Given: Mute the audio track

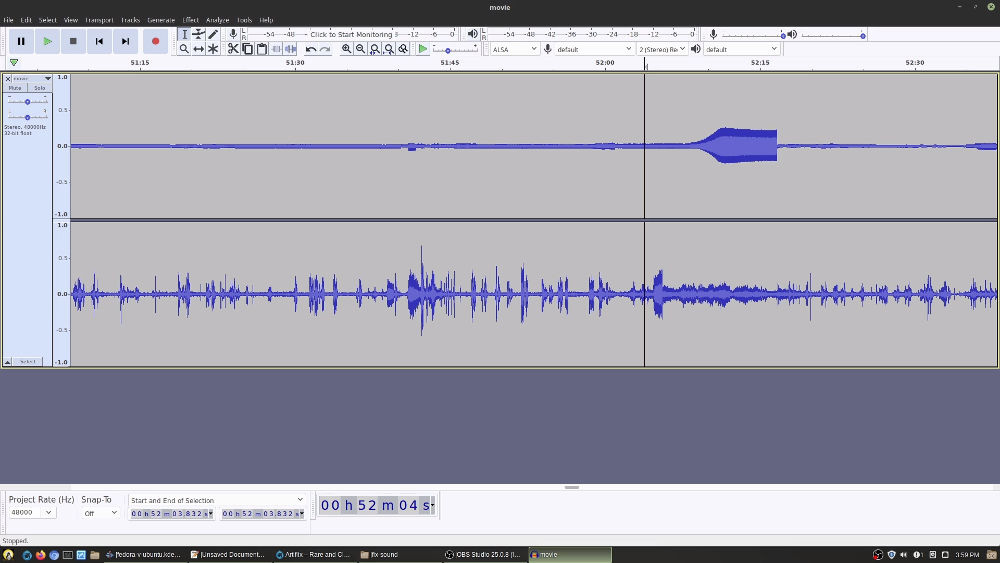Looking at the screenshot, I should point(15,88).
